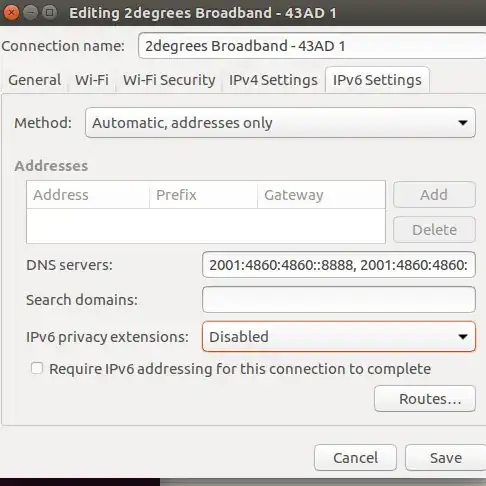Switch to IPv4 Settings tab

(x=273, y=80)
